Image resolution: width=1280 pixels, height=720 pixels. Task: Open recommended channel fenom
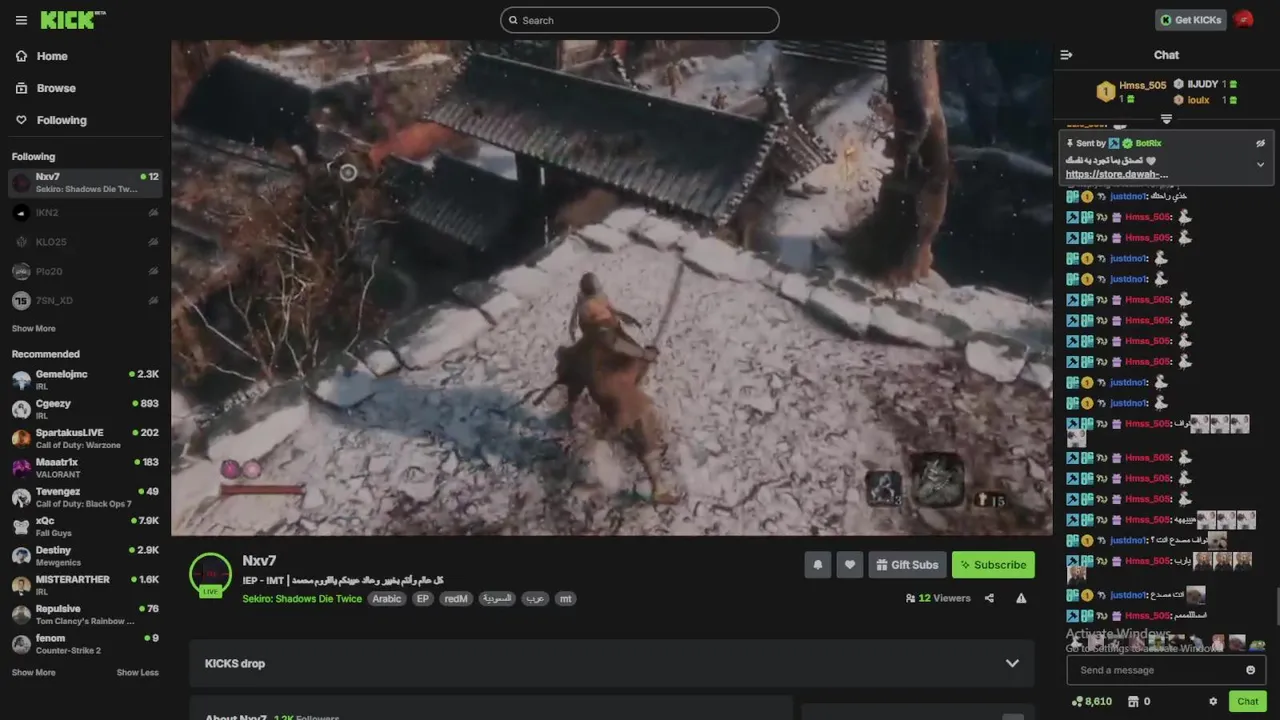85,644
